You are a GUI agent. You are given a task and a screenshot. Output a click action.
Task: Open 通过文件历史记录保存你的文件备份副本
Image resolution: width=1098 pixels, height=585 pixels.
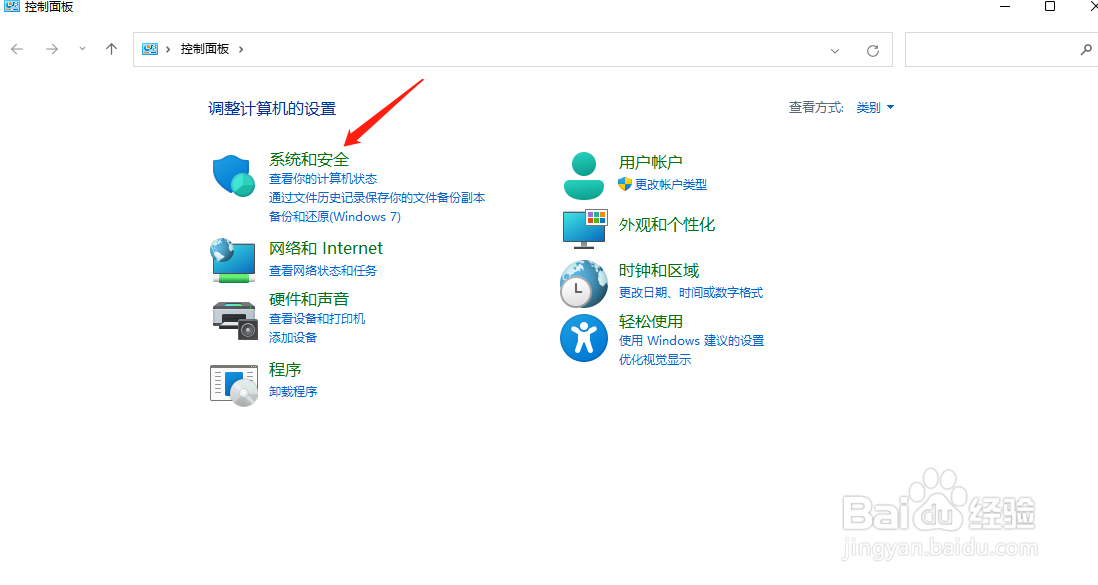377,198
